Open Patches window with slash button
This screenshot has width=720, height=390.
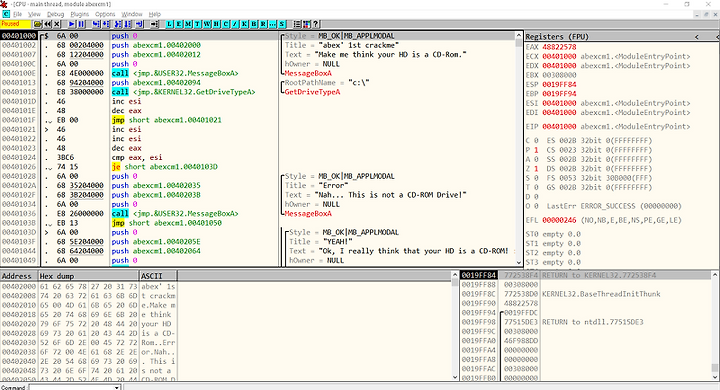235,24
